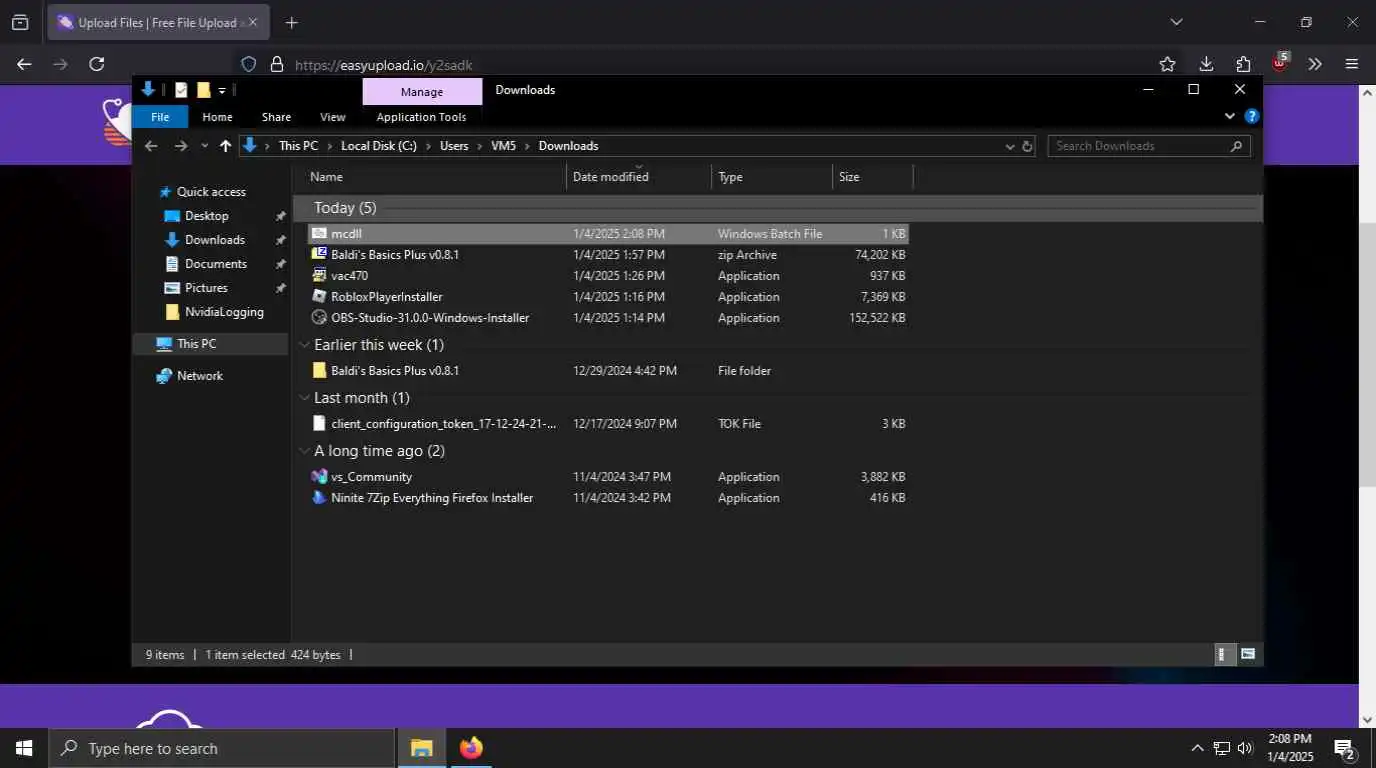Open the notification center in the taskbar
Screen dimensions: 1376x768
pos(1345,748)
